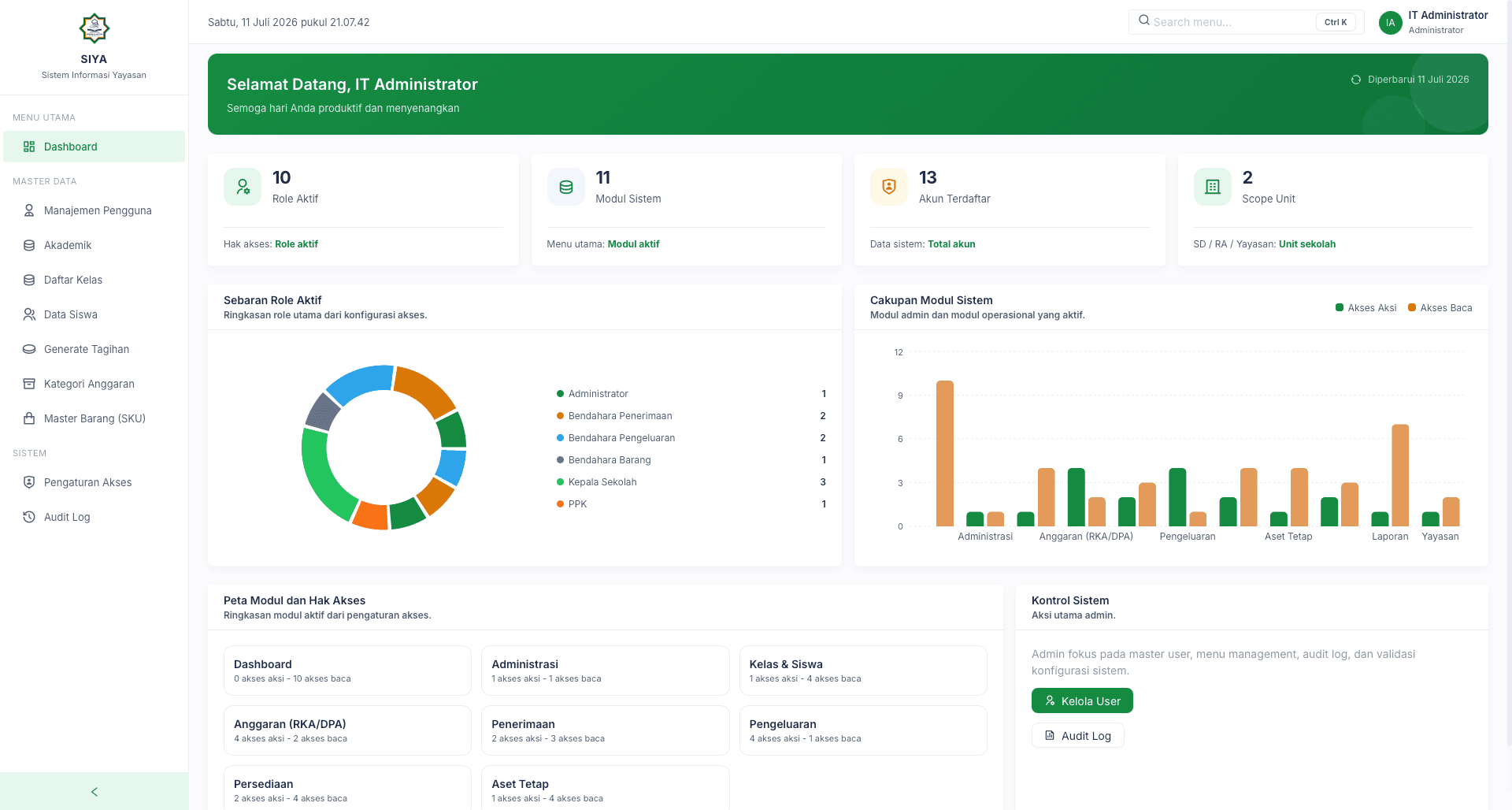Click the Role aktif link
The width and height of the screenshot is (1512, 810).
pyautogui.click(x=296, y=244)
